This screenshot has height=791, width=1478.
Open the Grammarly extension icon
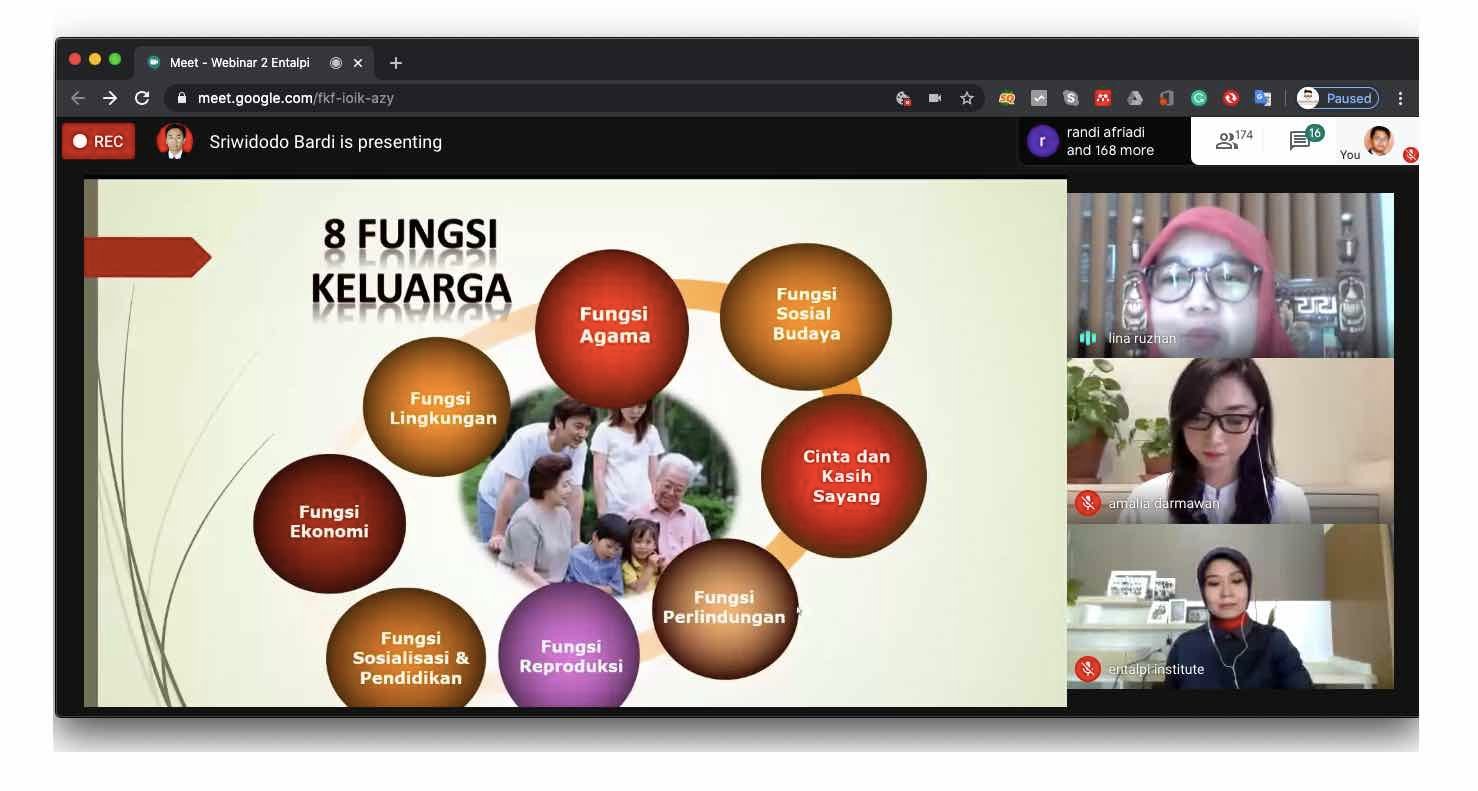coord(1199,98)
